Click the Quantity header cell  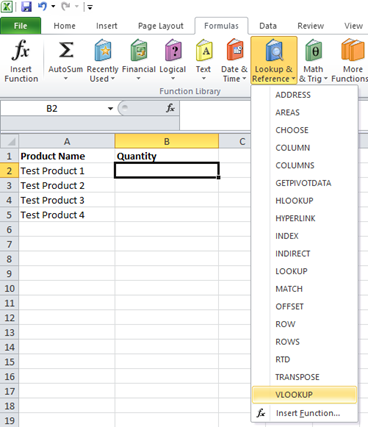click(x=167, y=156)
